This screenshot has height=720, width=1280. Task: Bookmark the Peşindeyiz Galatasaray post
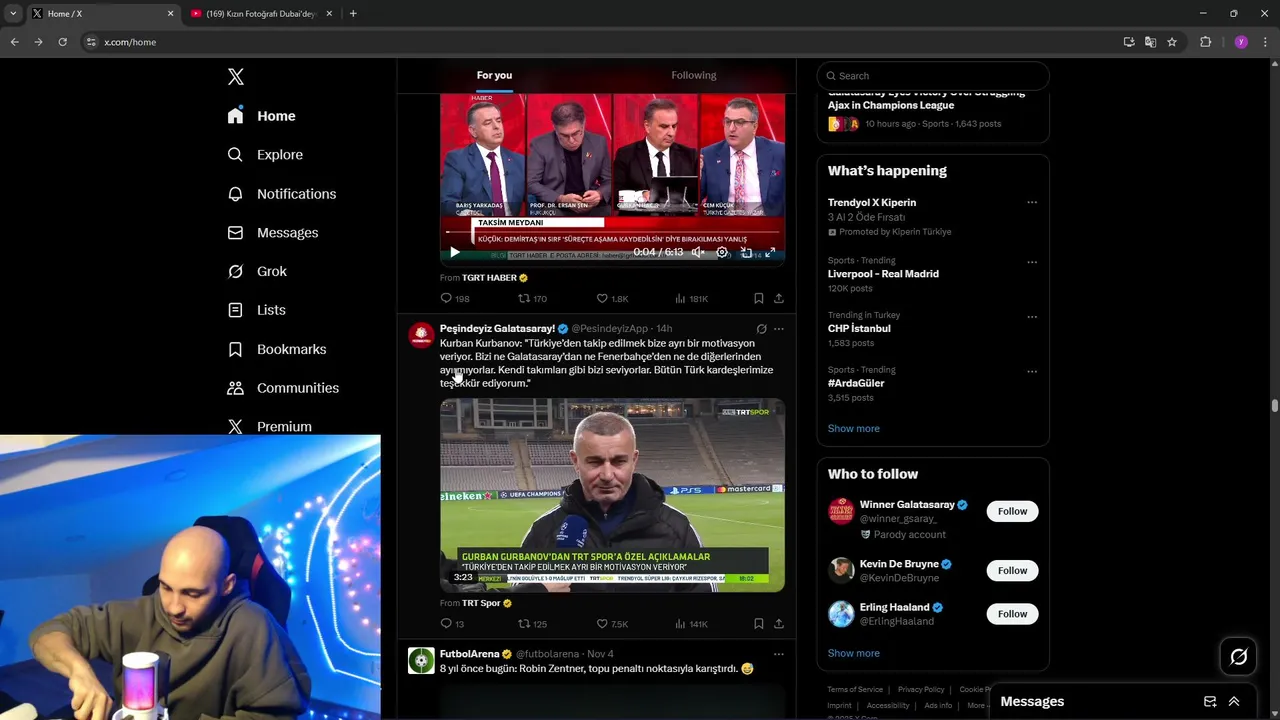(x=759, y=624)
